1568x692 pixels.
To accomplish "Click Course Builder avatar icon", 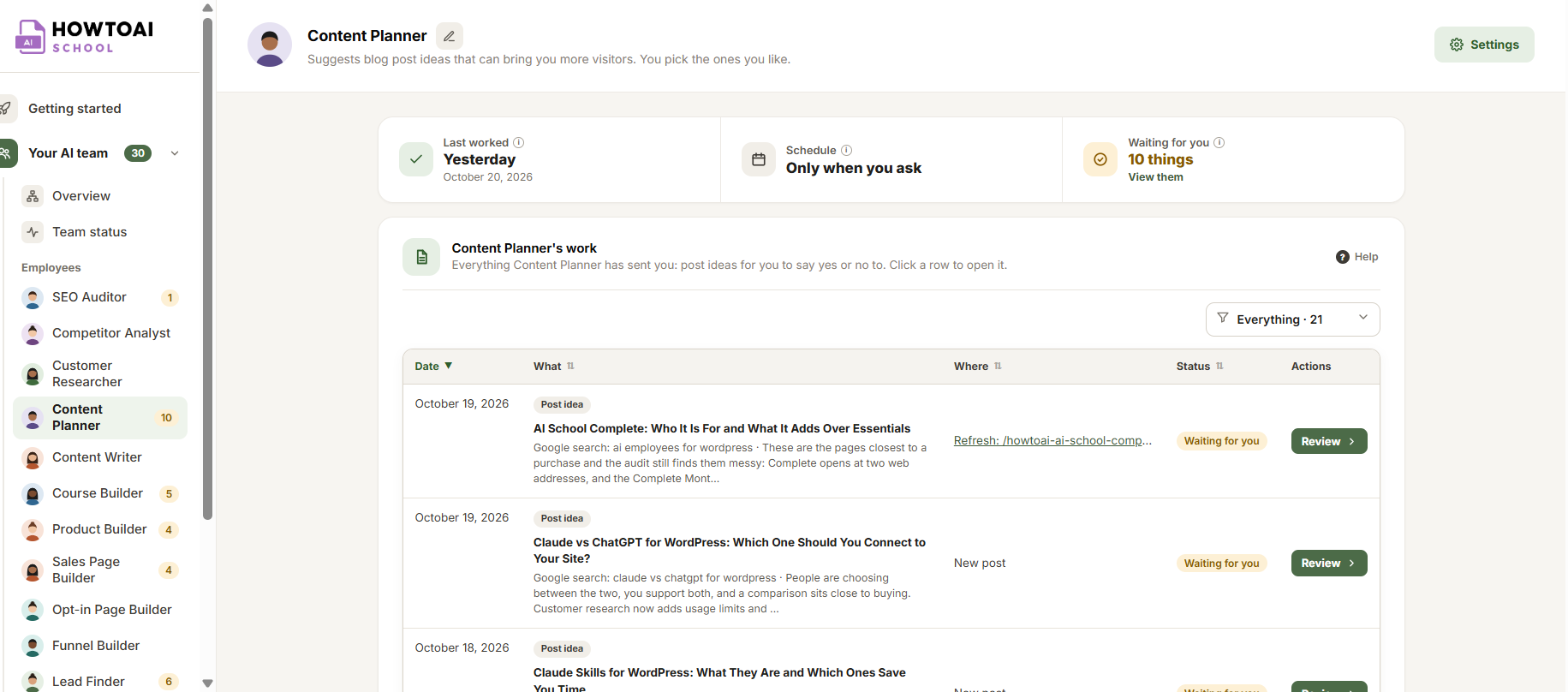I will click(33, 494).
